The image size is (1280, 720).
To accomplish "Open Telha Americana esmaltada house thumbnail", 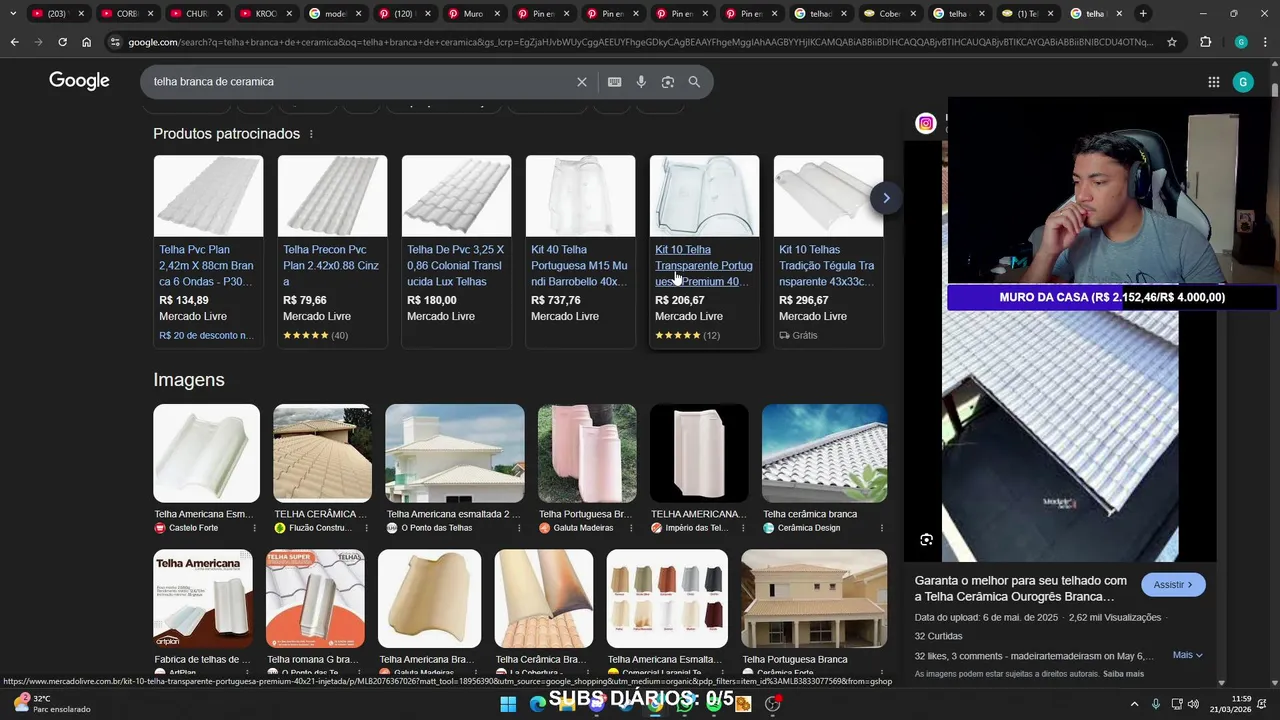I will pyautogui.click(x=455, y=453).
